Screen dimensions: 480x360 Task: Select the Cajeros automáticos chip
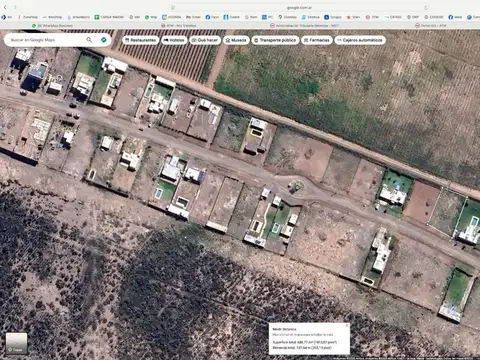tap(360, 40)
